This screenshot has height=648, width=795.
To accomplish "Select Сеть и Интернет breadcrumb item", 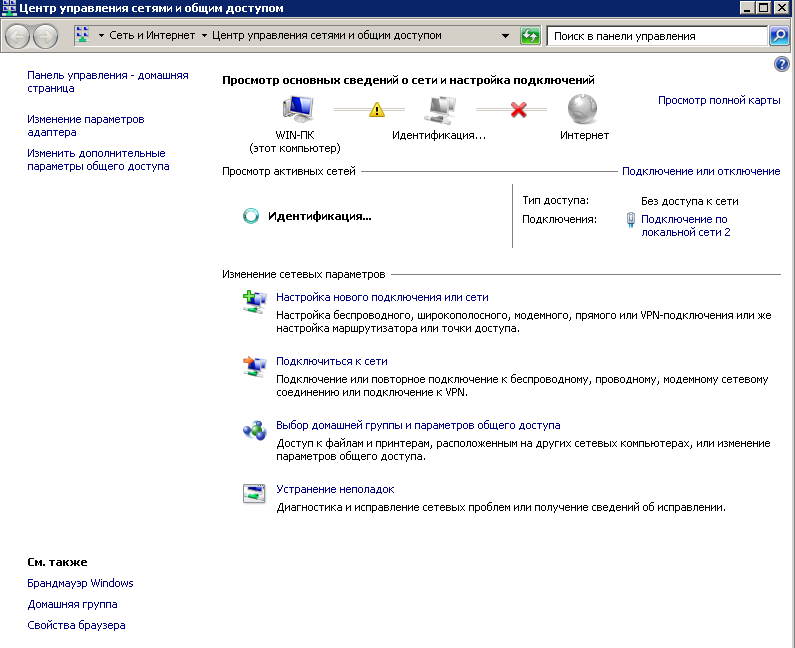I will click(x=152, y=36).
